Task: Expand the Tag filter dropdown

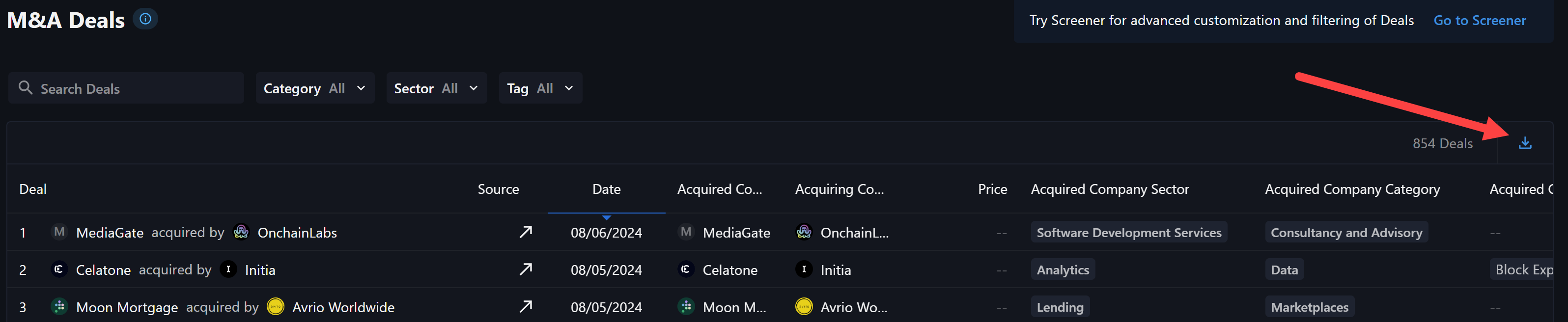Action: tap(540, 88)
